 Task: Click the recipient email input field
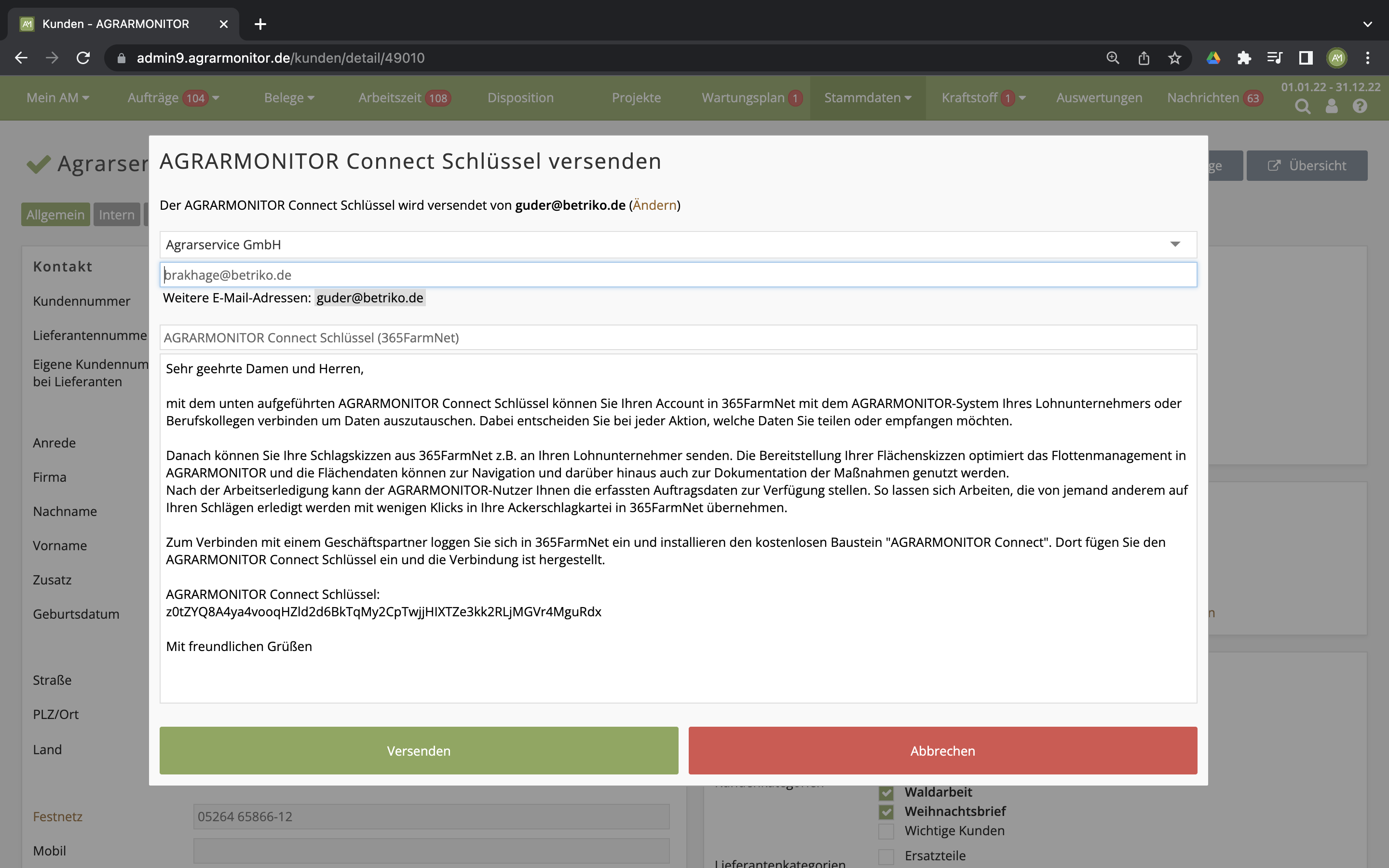click(x=678, y=275)
